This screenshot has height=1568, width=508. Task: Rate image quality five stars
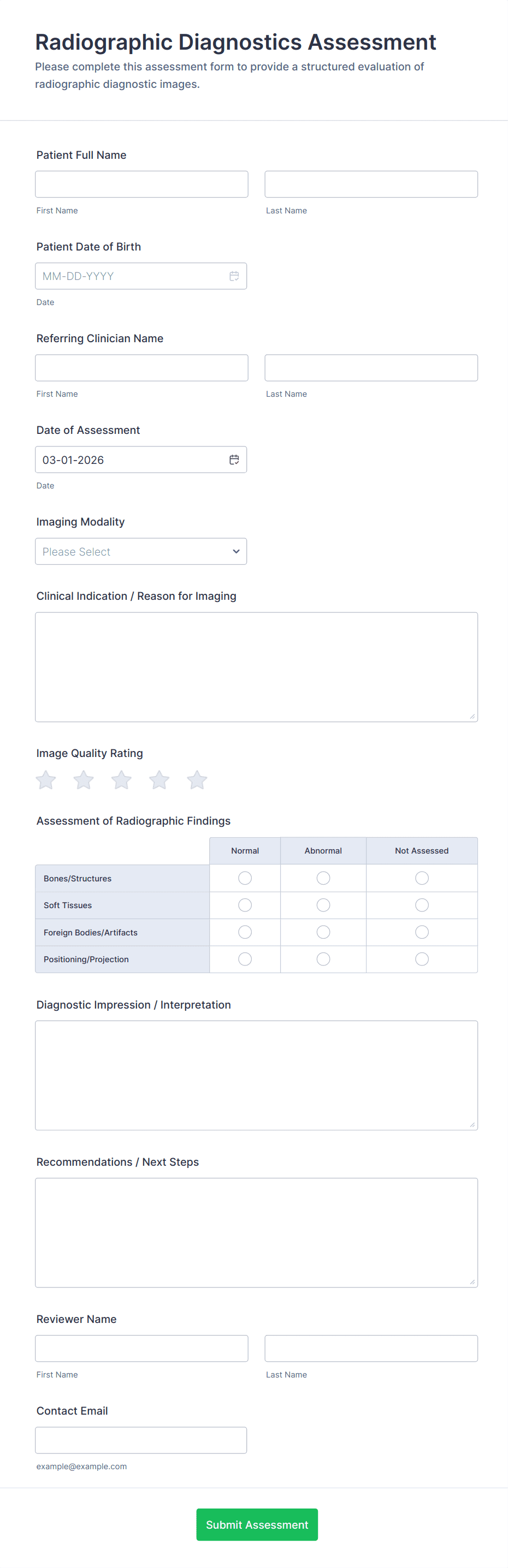[197, 780]
